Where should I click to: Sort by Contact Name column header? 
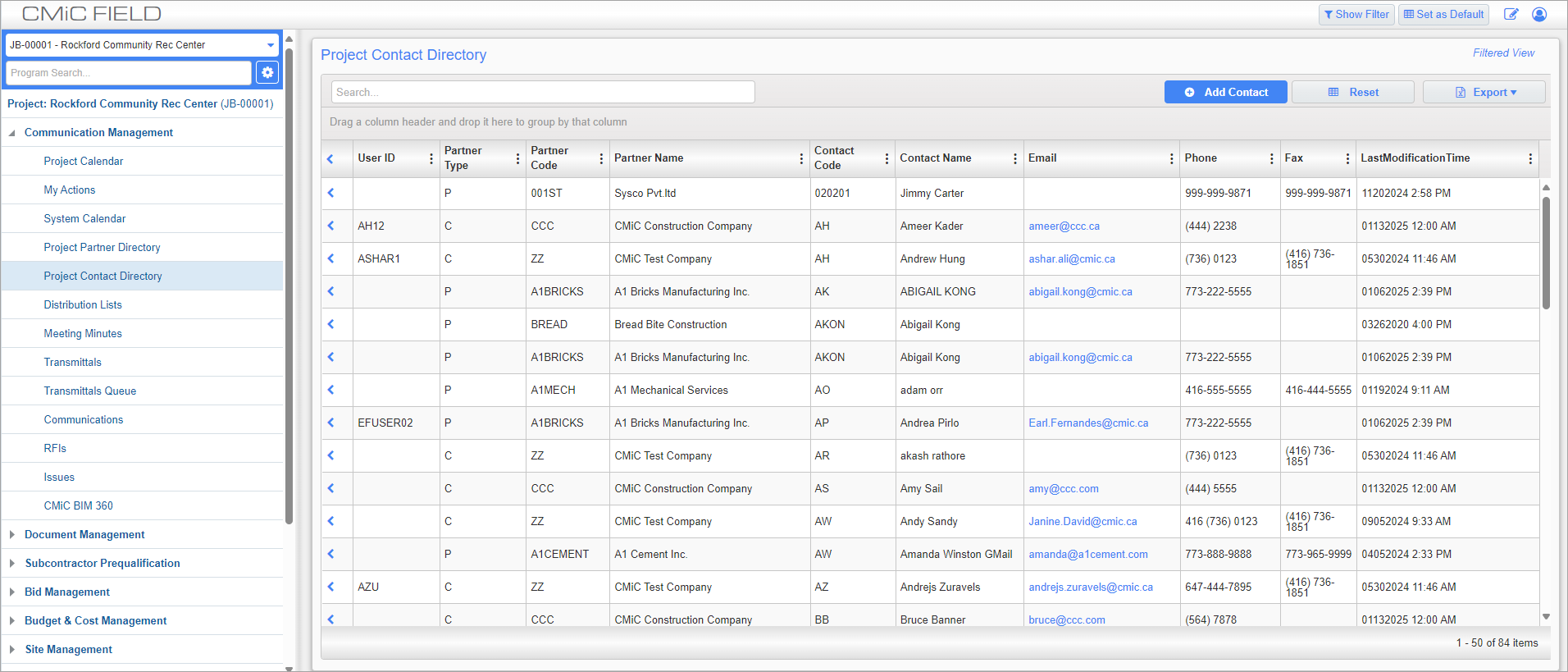point(935,158)
